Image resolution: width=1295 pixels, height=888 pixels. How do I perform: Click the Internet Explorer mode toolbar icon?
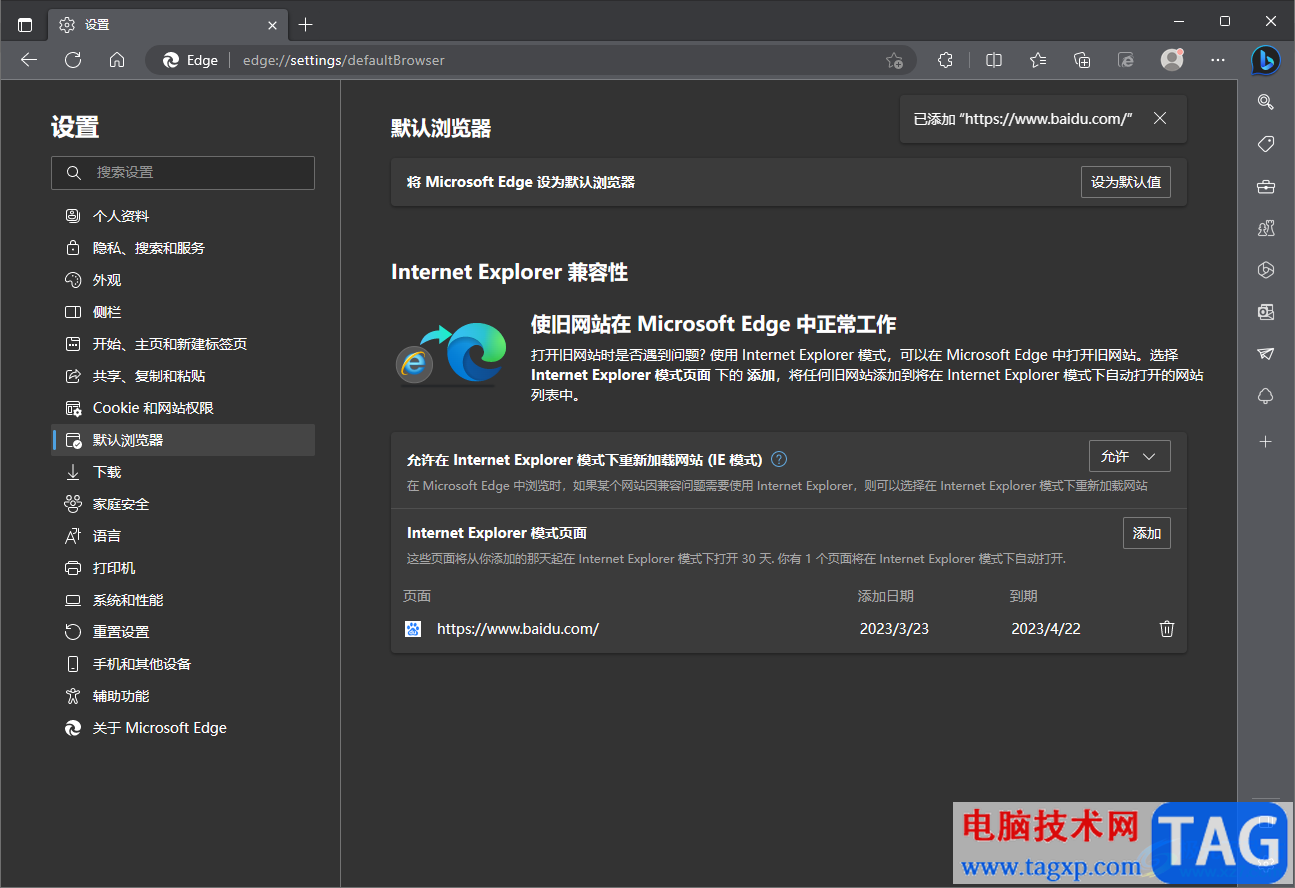1126,60
